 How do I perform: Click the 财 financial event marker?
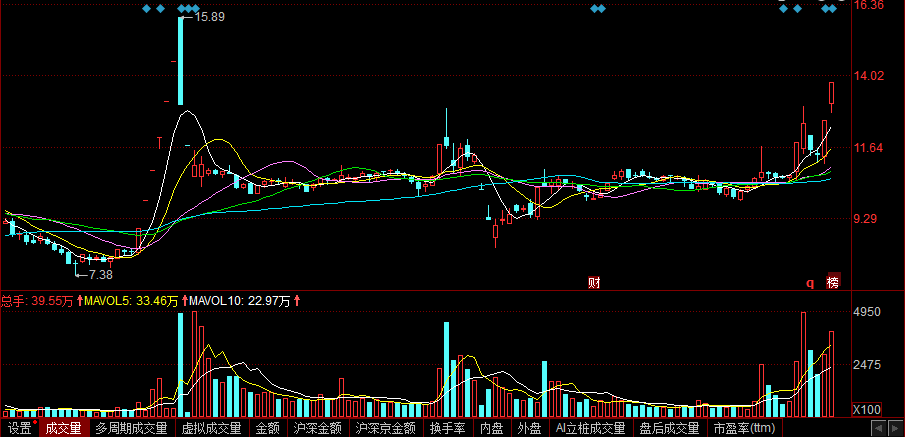(x=594, y=282)
